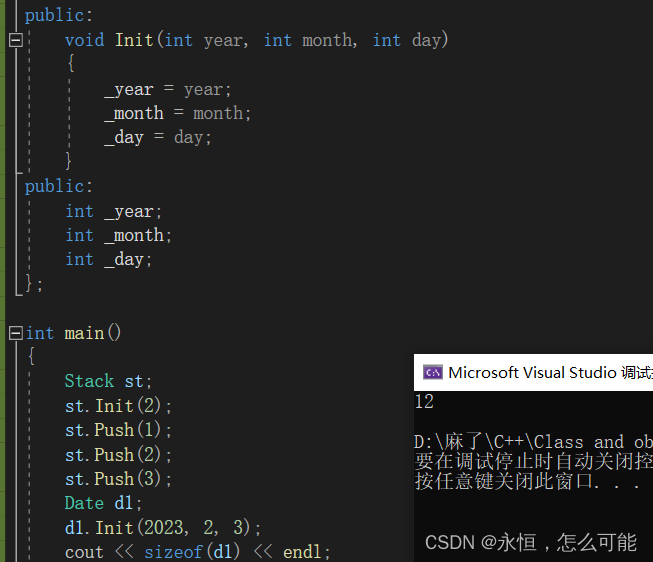Click the console line '要在调试停止时自动关闭控'
This screenshot has width=653, height=562.
[x=533, y=462]
